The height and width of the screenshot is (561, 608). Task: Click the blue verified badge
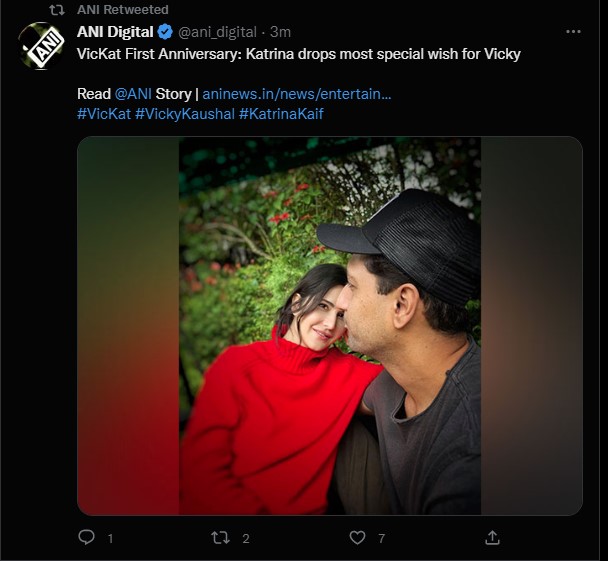click(x=166, y=32)
